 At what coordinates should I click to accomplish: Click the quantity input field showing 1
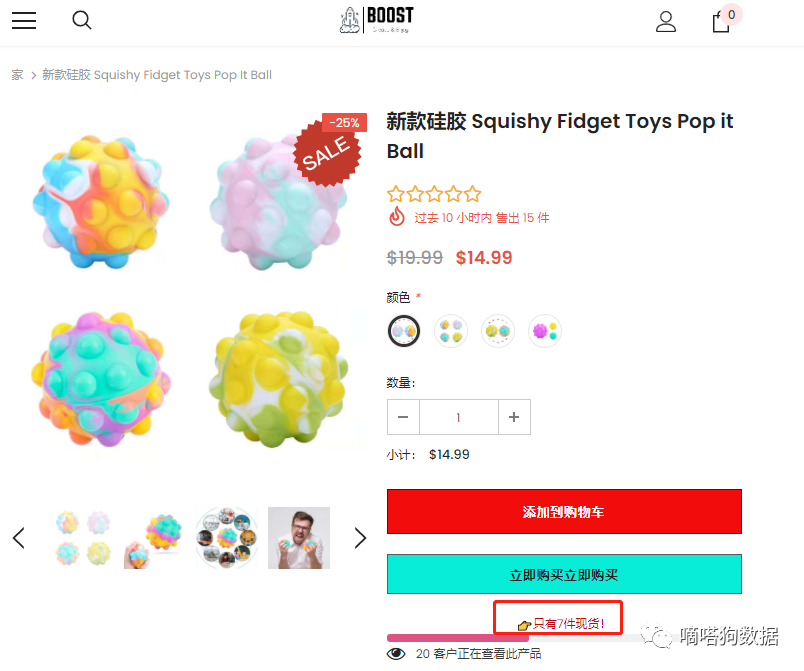(458, 417)
